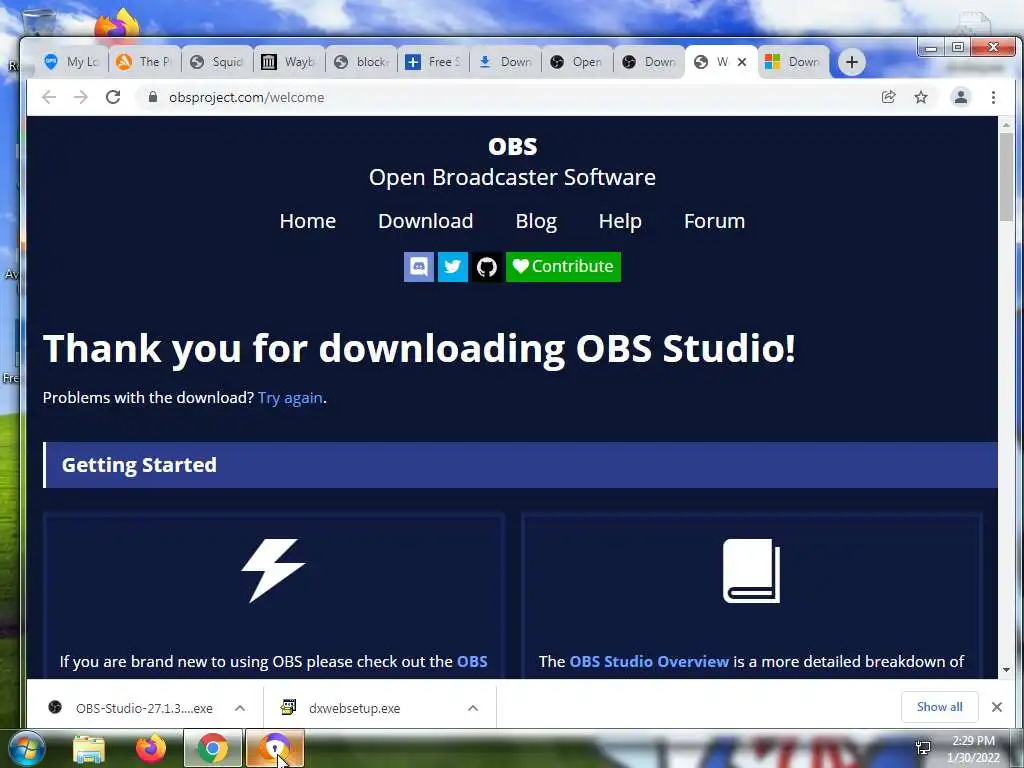Viewport: 1024px width, 768px height.
Task: Close the active W tab
Action: [x=742, y=62]
